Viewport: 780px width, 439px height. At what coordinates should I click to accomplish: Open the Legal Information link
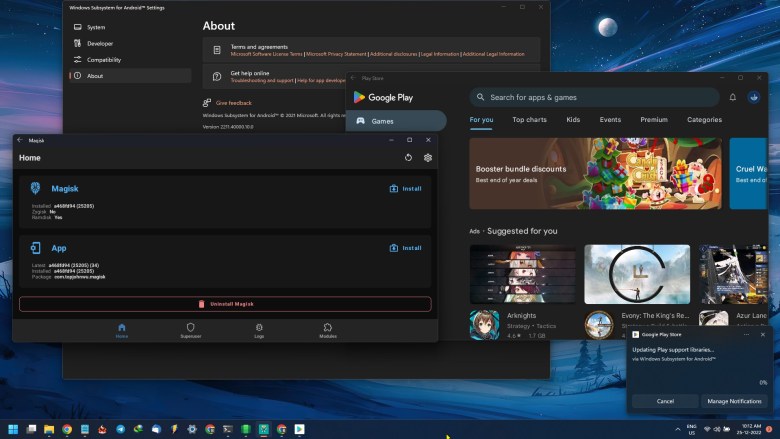click(x=440, y=54)
